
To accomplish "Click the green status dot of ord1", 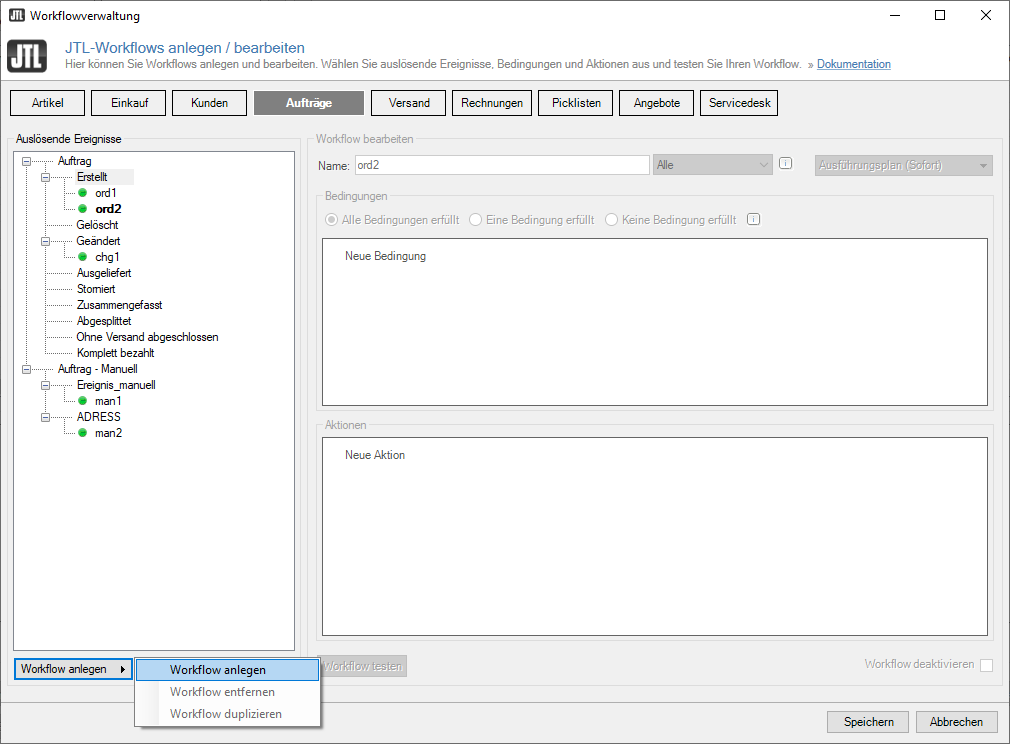I will point(82,193).
